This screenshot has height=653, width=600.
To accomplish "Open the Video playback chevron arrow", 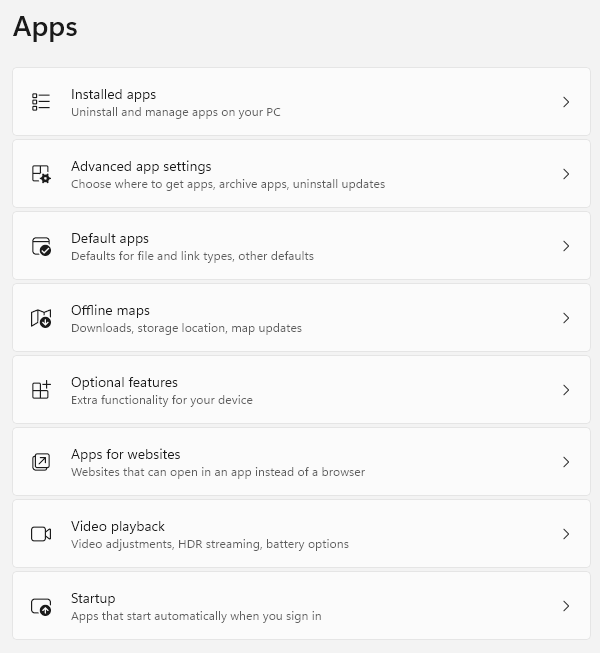I will 566,534.
